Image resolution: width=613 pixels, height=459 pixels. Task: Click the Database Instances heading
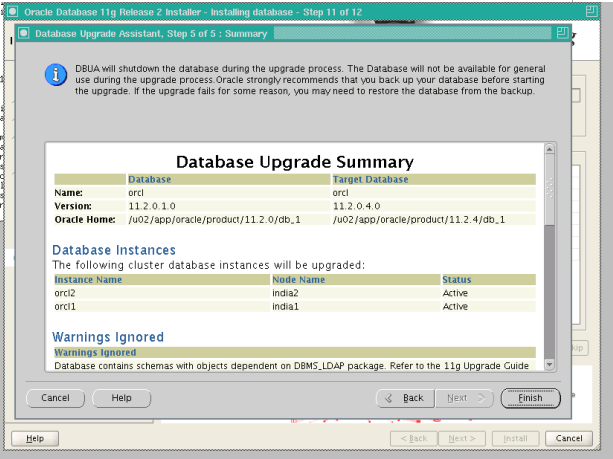114,250
